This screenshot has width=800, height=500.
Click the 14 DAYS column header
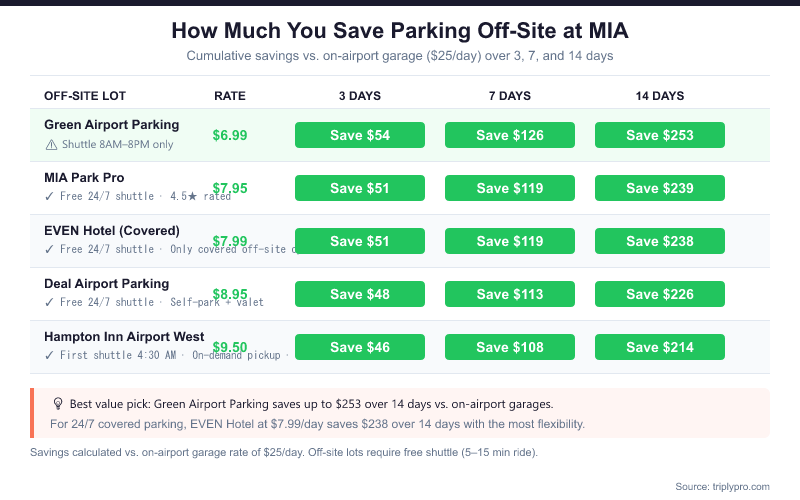pos(660,96)
